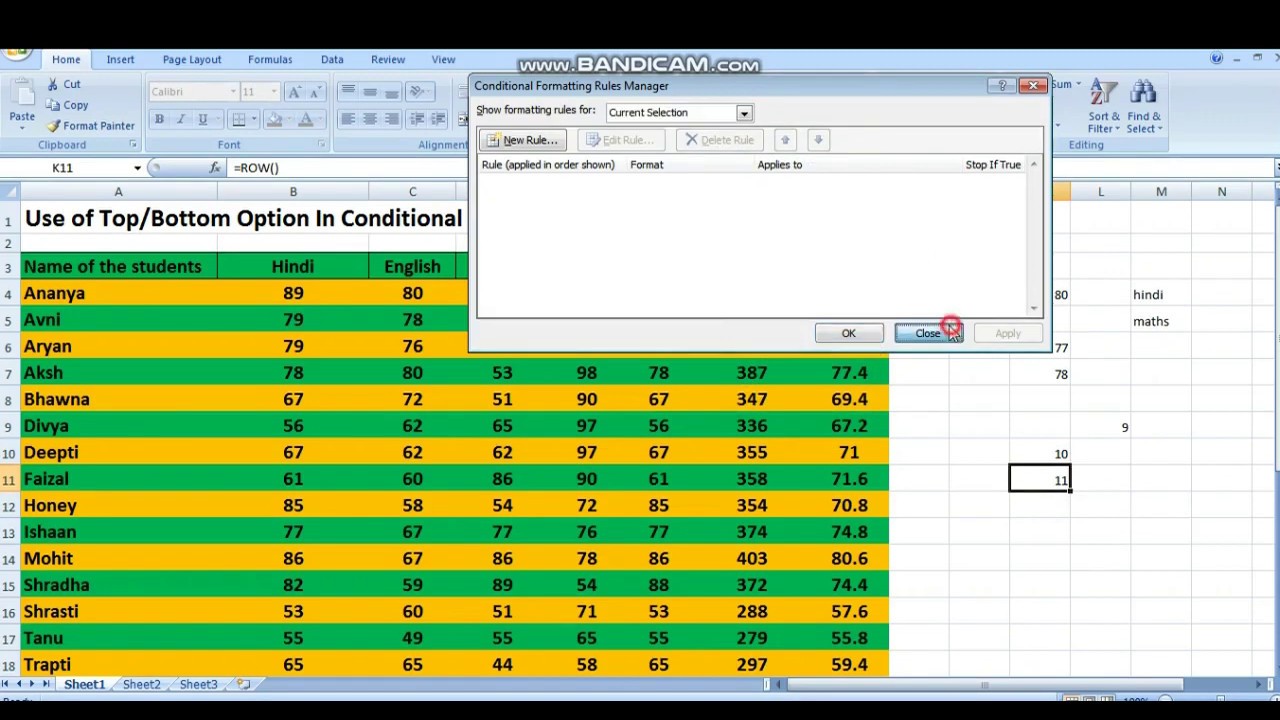1280x720 pixels.
Task: Toggle Bold formatting in Font group
Action: coord(159,120)
